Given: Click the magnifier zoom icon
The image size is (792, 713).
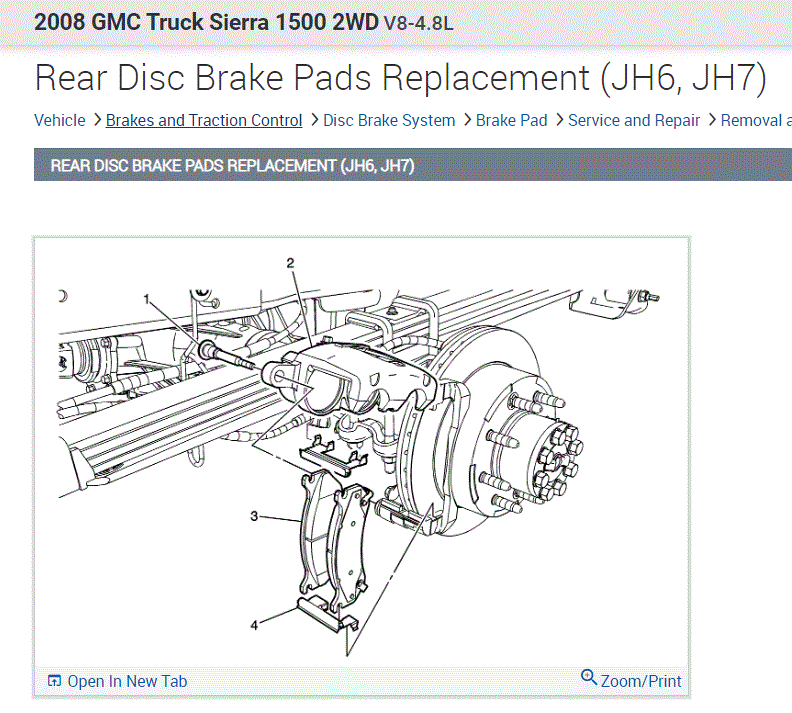Looking at the screenshot, I should [589, 677].
